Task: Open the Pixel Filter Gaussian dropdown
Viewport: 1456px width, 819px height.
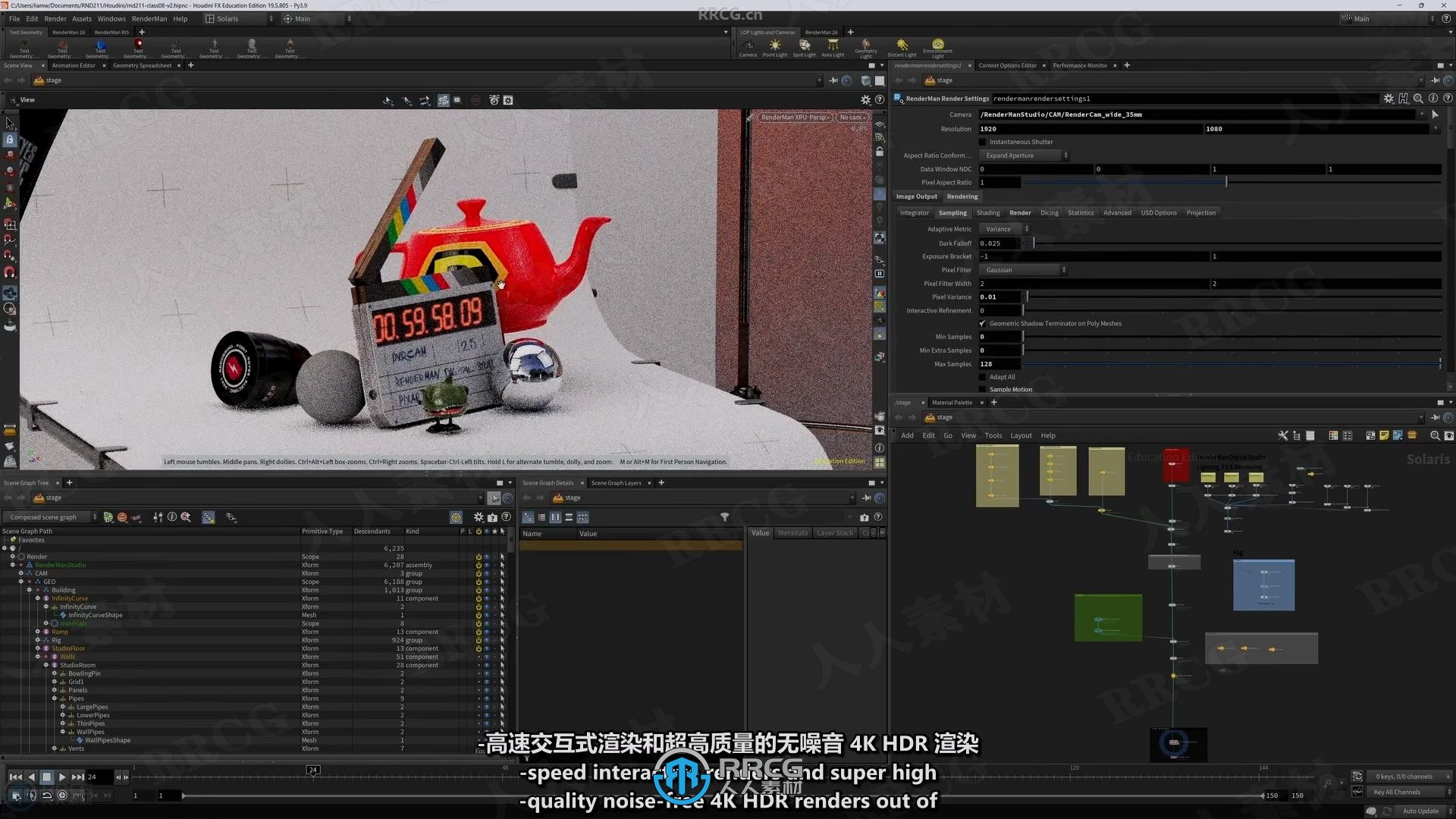Action: click(1023, 270)
